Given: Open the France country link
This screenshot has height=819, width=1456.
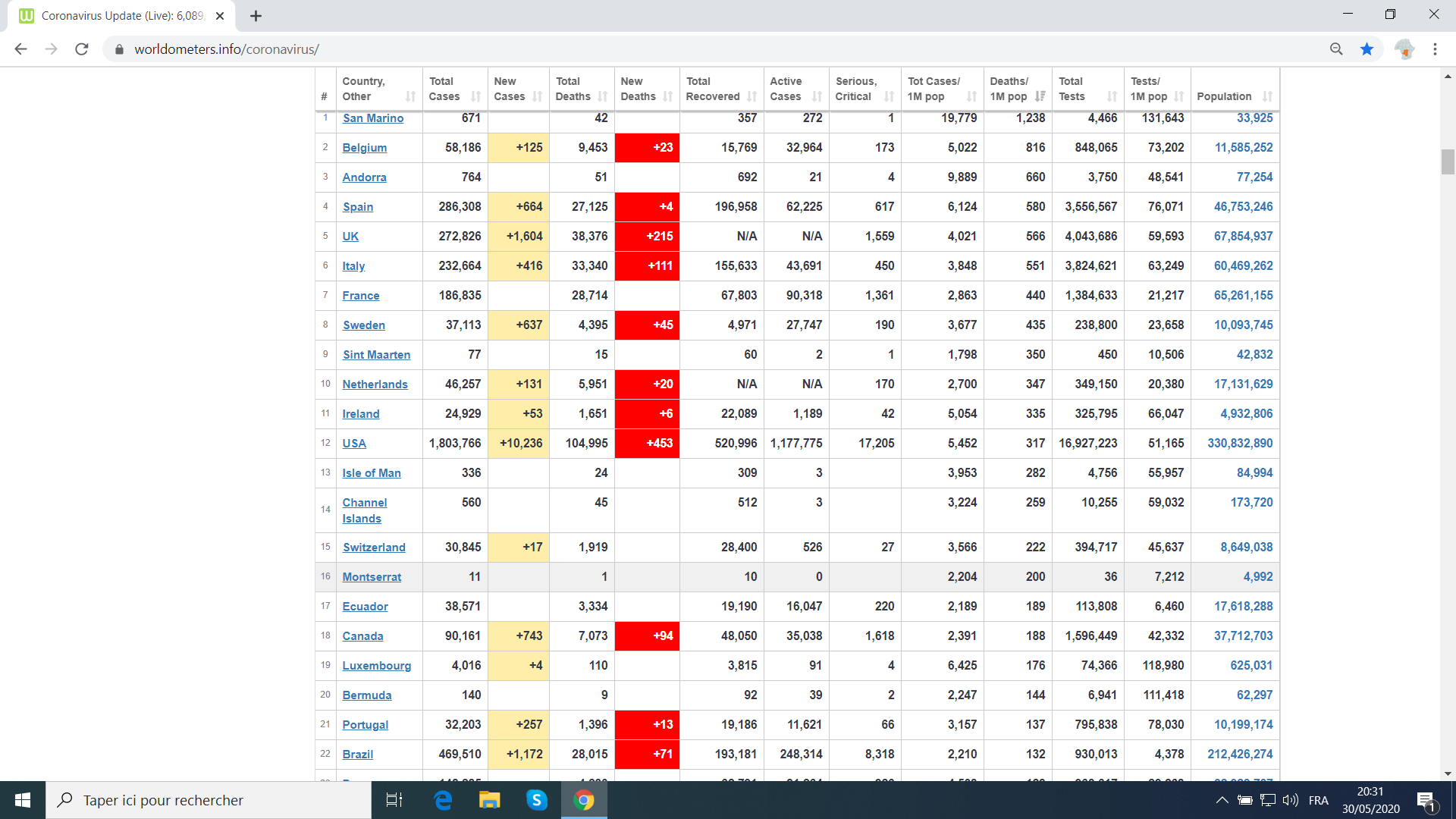Looking at the screenshot, I should point(360,296).
